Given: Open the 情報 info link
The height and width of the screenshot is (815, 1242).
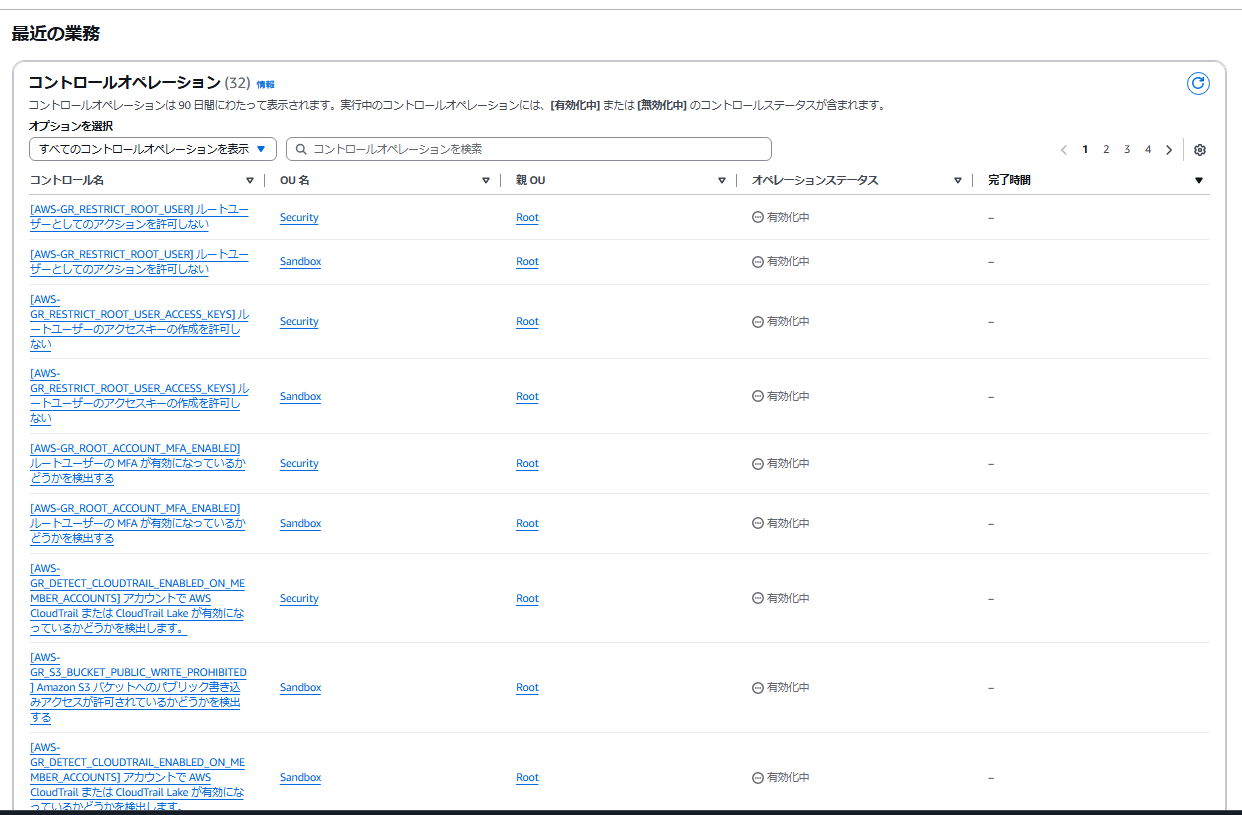Looking at the screenshot, I should pos(265,85).
